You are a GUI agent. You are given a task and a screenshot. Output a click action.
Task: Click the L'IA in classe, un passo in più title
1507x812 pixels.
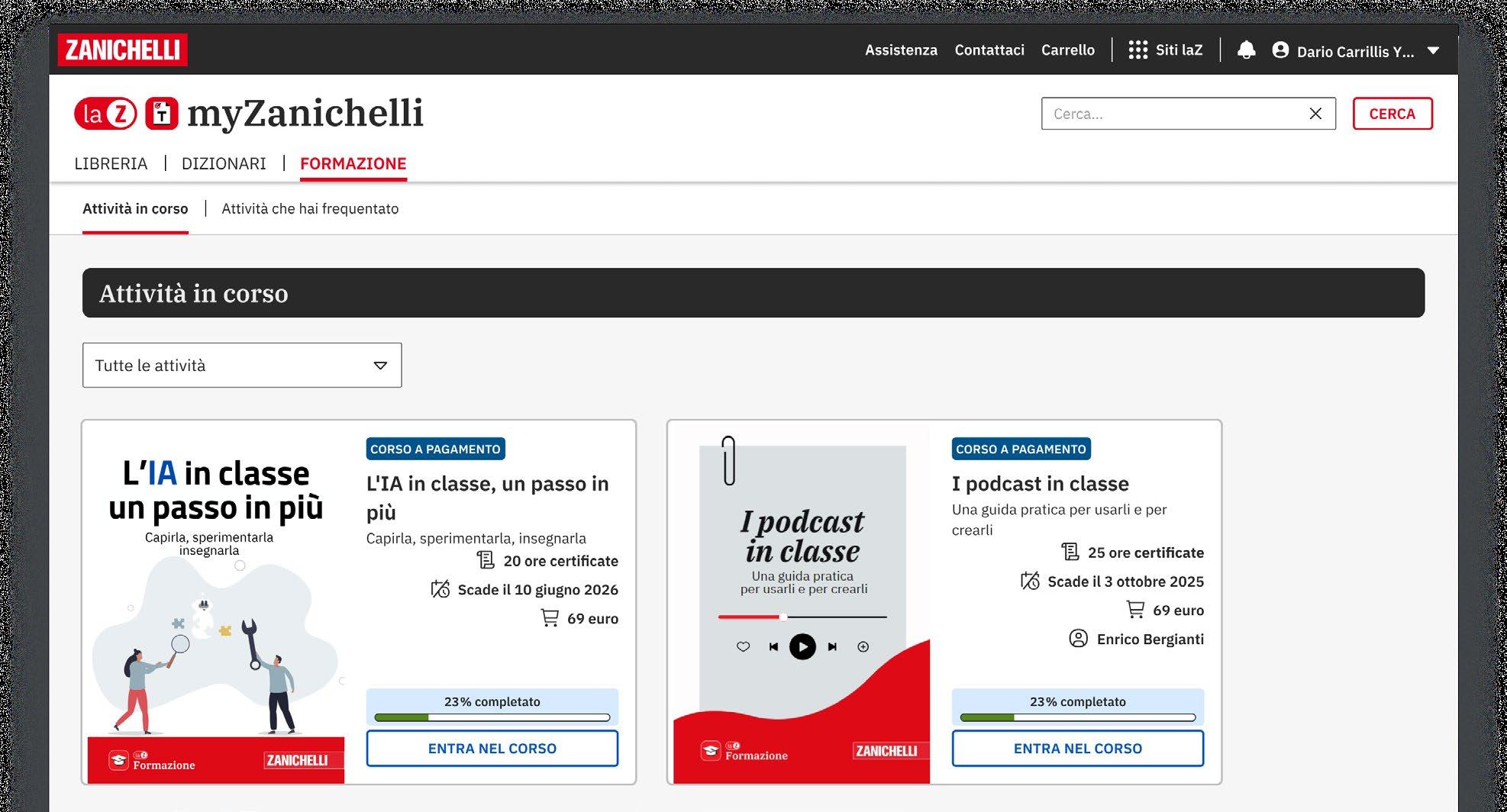pos(488,498)
